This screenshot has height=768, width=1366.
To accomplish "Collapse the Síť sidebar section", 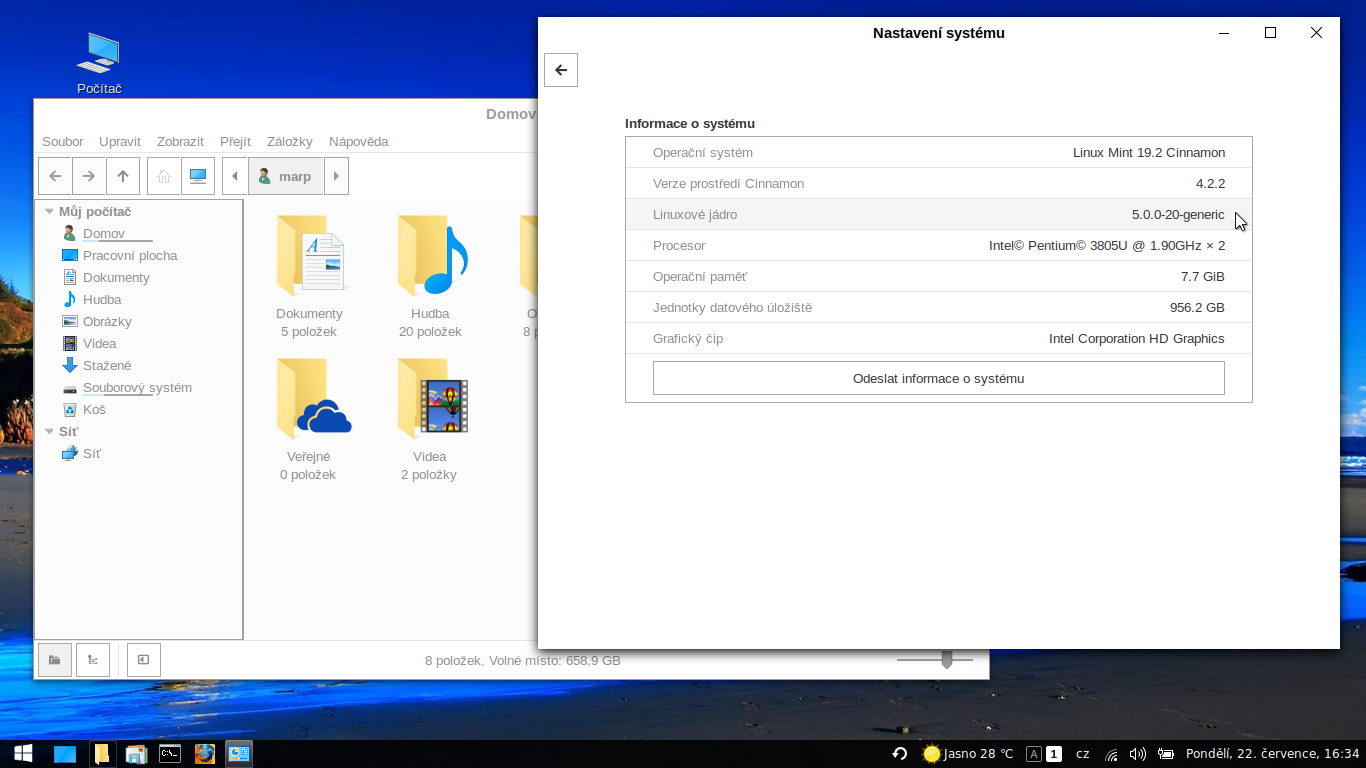I will pyautogui.click(x=49, y=432).
